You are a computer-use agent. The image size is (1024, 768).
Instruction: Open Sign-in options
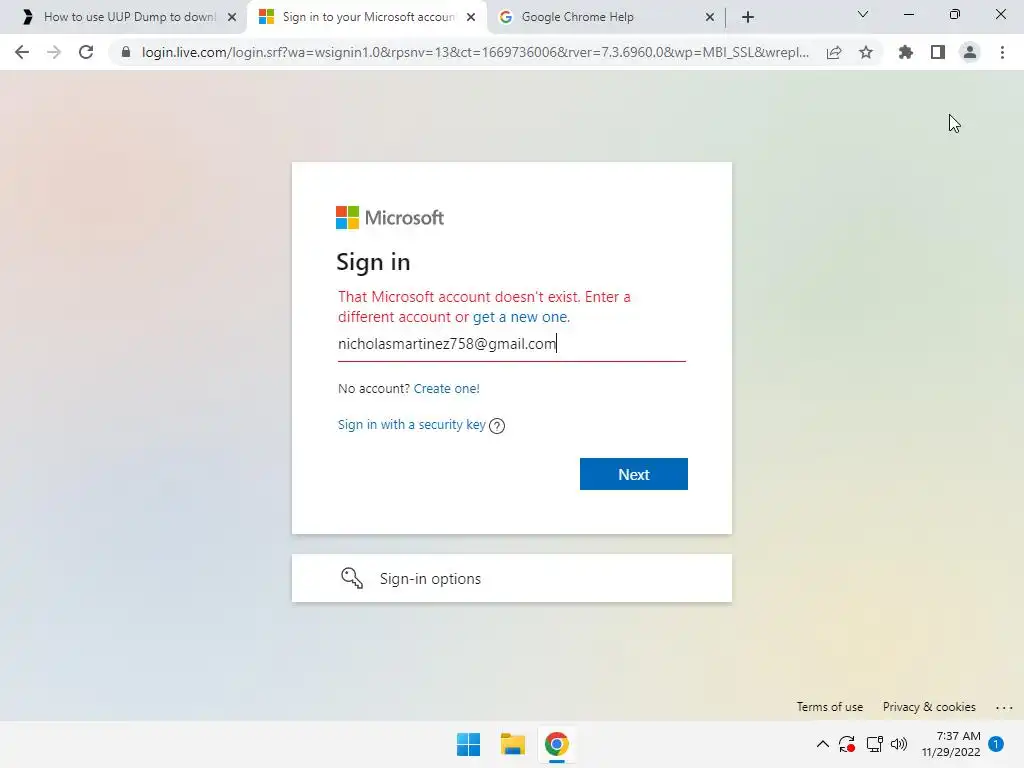coord(511,579)
